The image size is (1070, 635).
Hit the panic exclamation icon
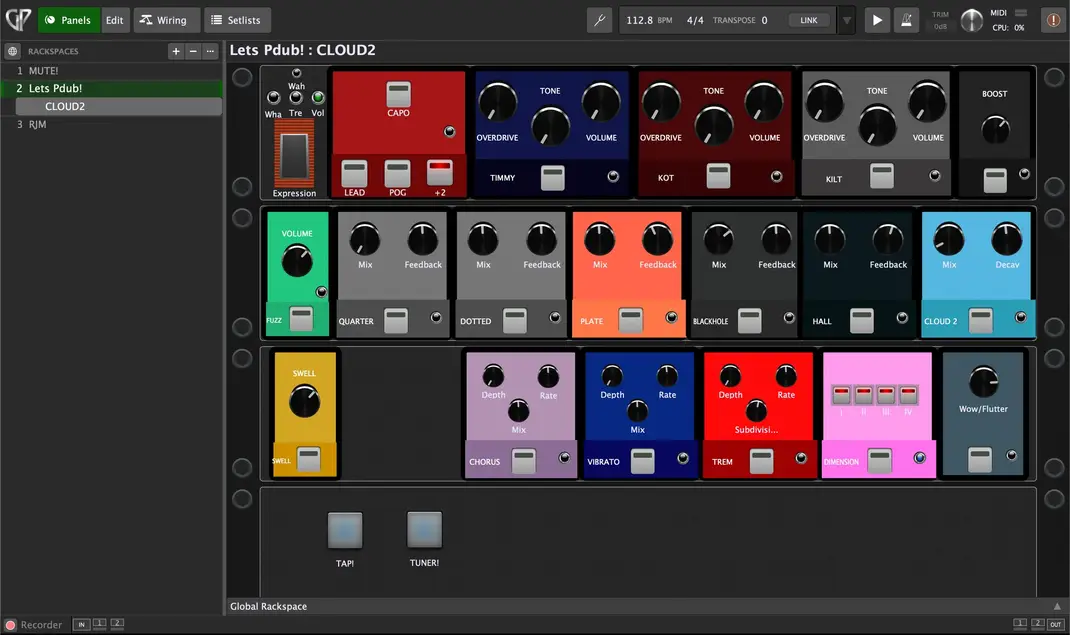pyautogui.click(x=1054, y=20)
